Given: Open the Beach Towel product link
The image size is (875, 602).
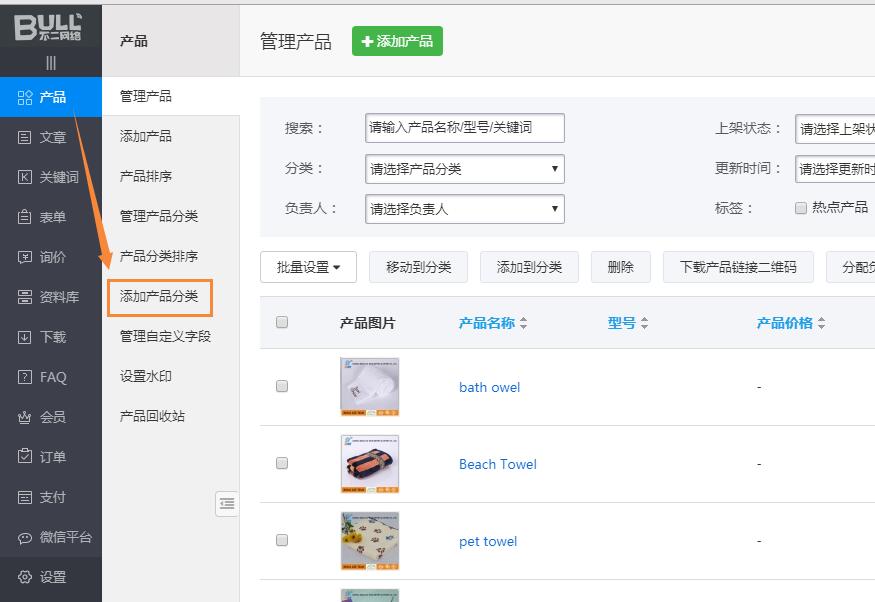Looking at the screenshot, I should click(x=497, y=464).
